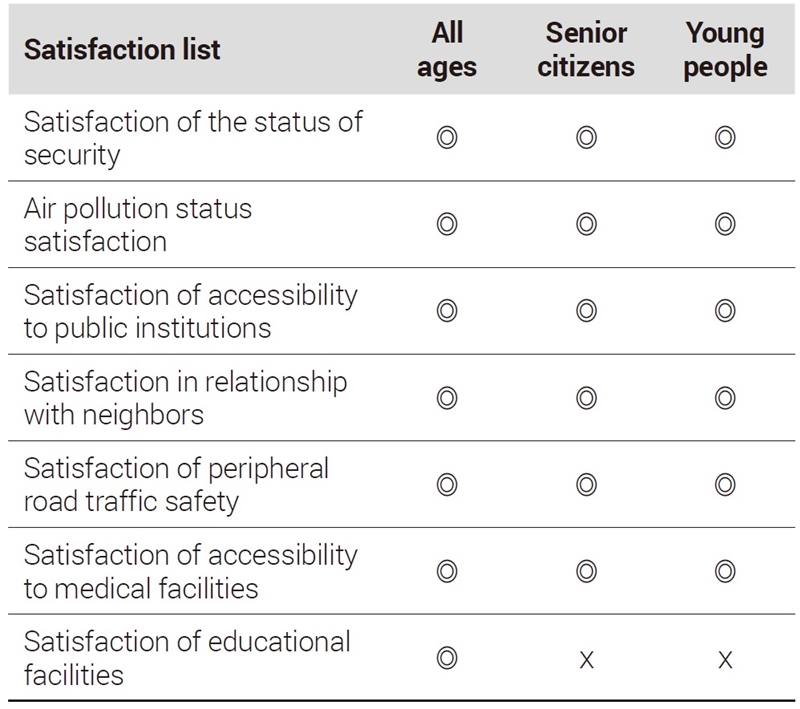Image resolution: width=800 pixels, height=709 pixels.
Task: Select the 'Satisfaction list' column header
Action: [x=122, y=50]
